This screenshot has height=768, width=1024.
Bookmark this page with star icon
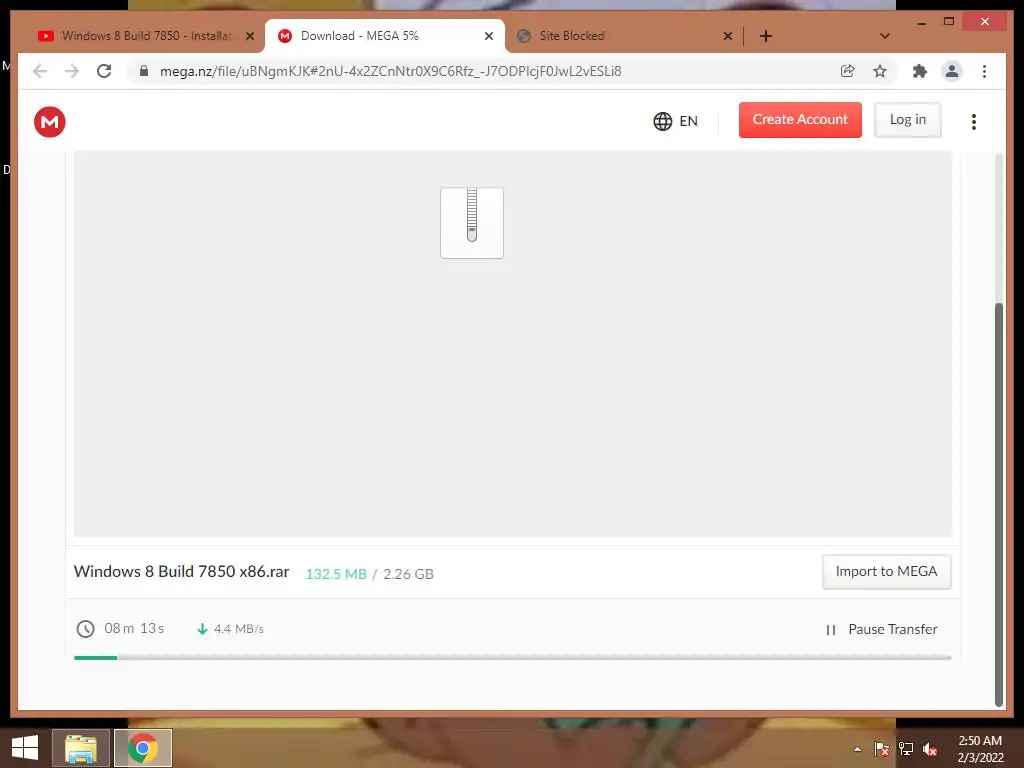pos(880,71)
